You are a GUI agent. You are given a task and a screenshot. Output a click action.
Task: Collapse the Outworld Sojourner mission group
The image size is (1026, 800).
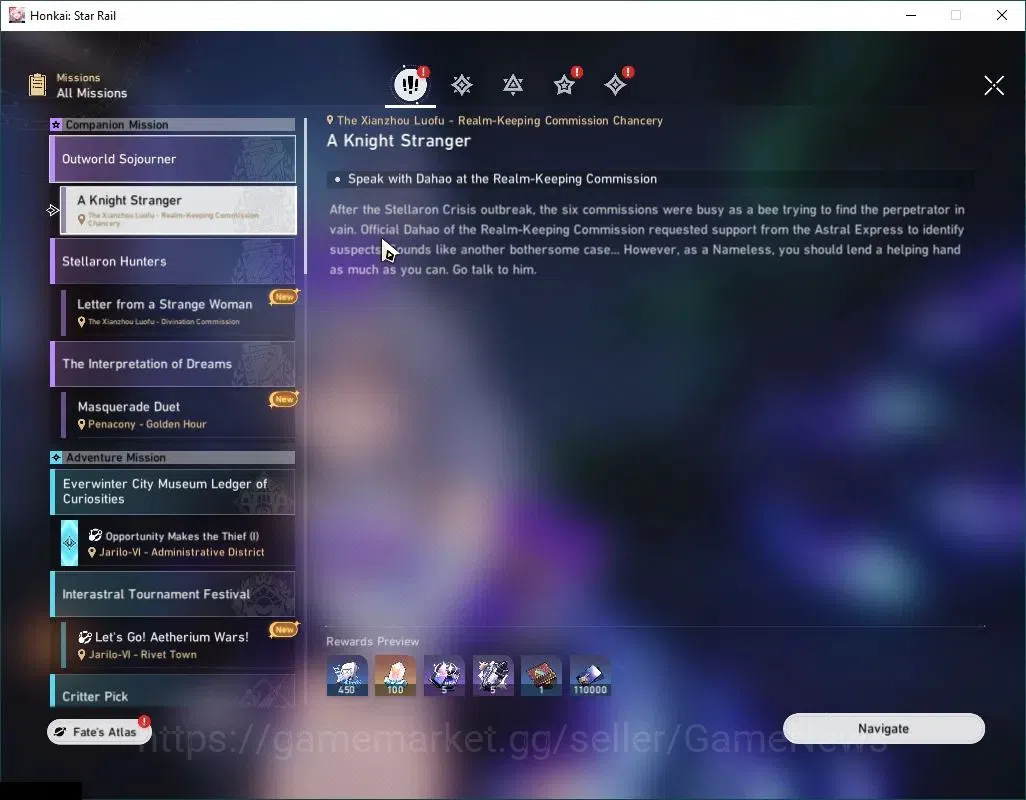(x=173, y=159)
